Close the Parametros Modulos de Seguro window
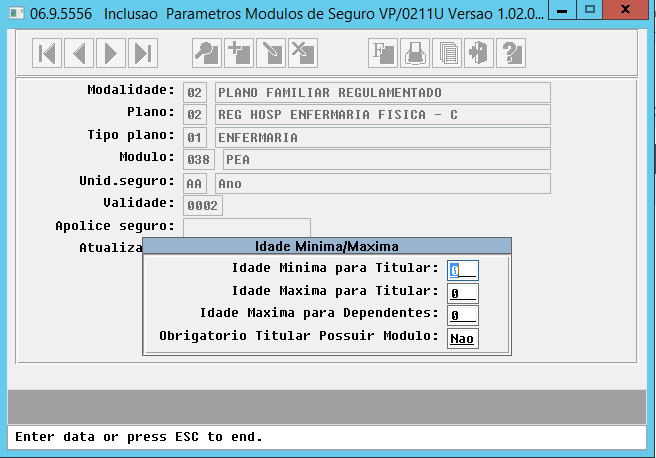 (625, 10)
